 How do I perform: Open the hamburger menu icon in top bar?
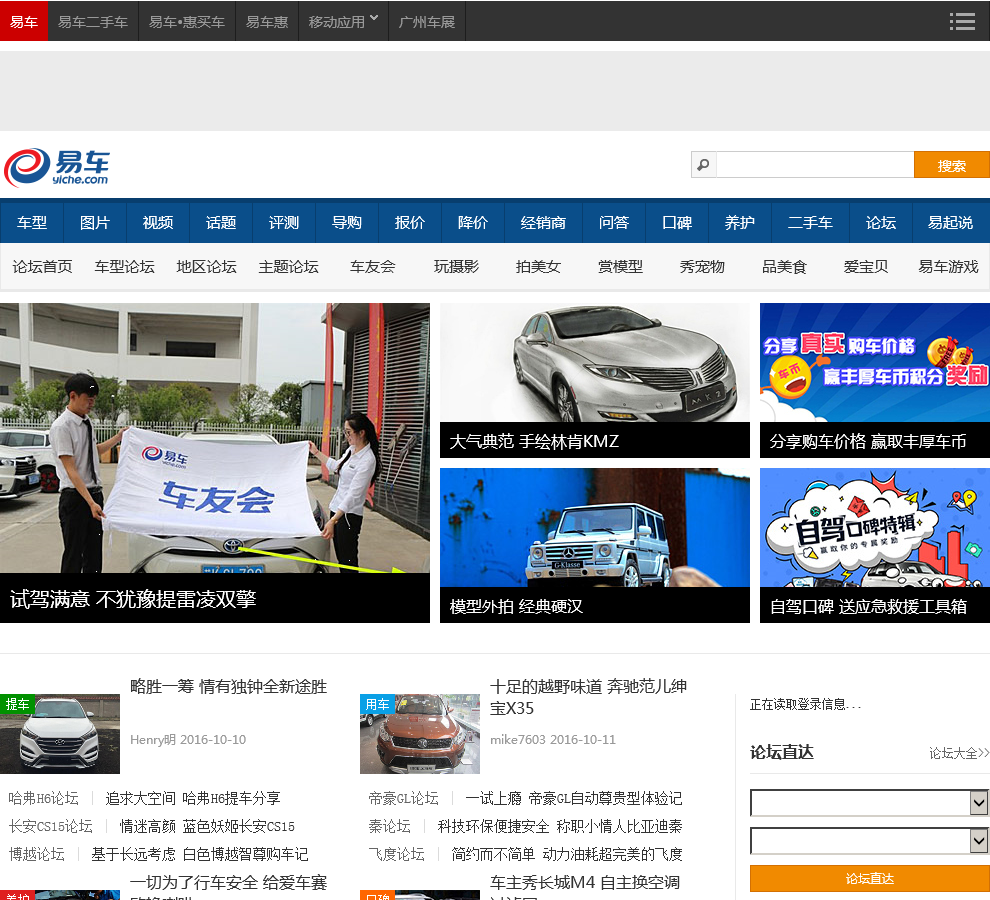pyautogui.click(x=962, y=21)
